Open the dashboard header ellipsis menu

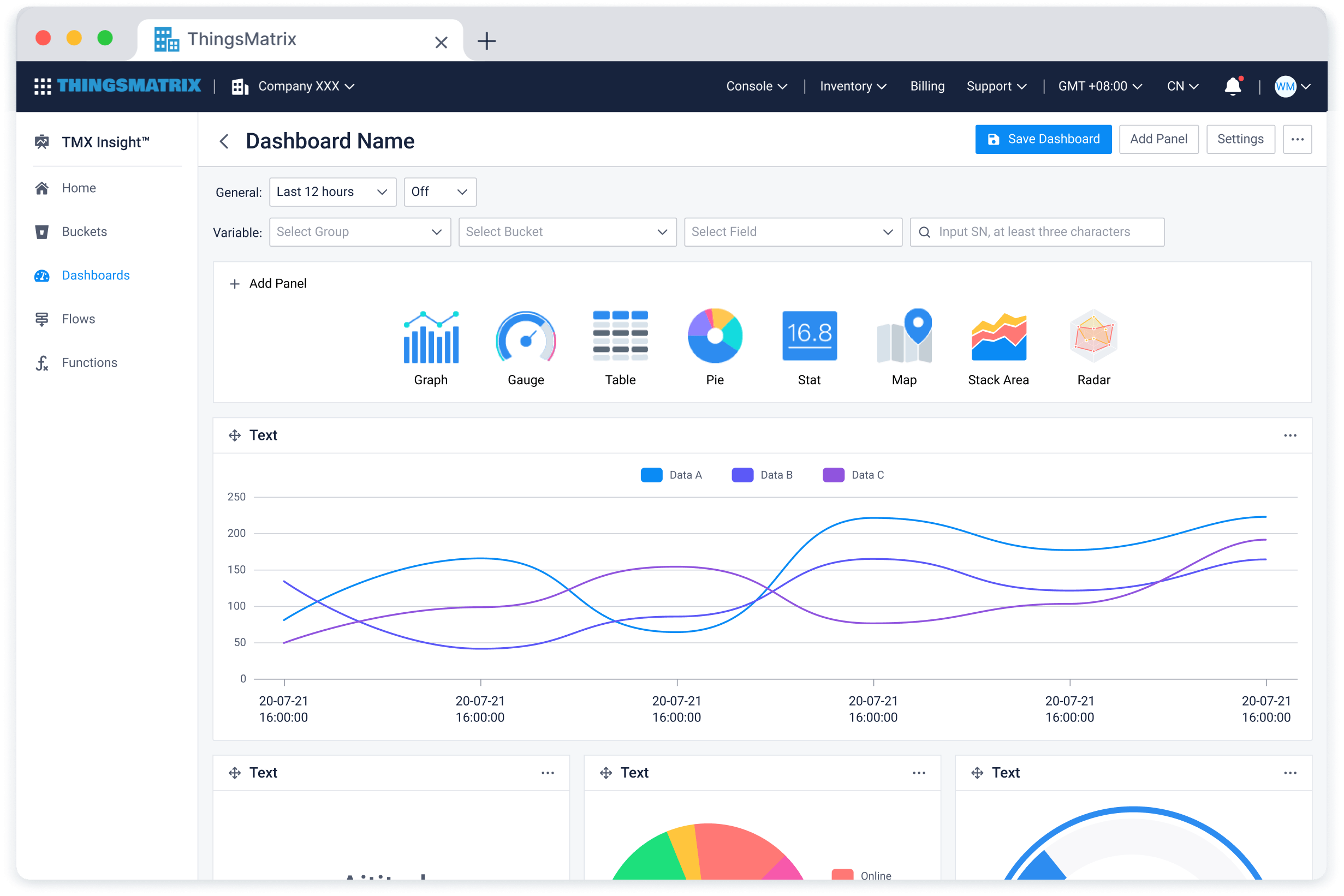coord(1297,140)
